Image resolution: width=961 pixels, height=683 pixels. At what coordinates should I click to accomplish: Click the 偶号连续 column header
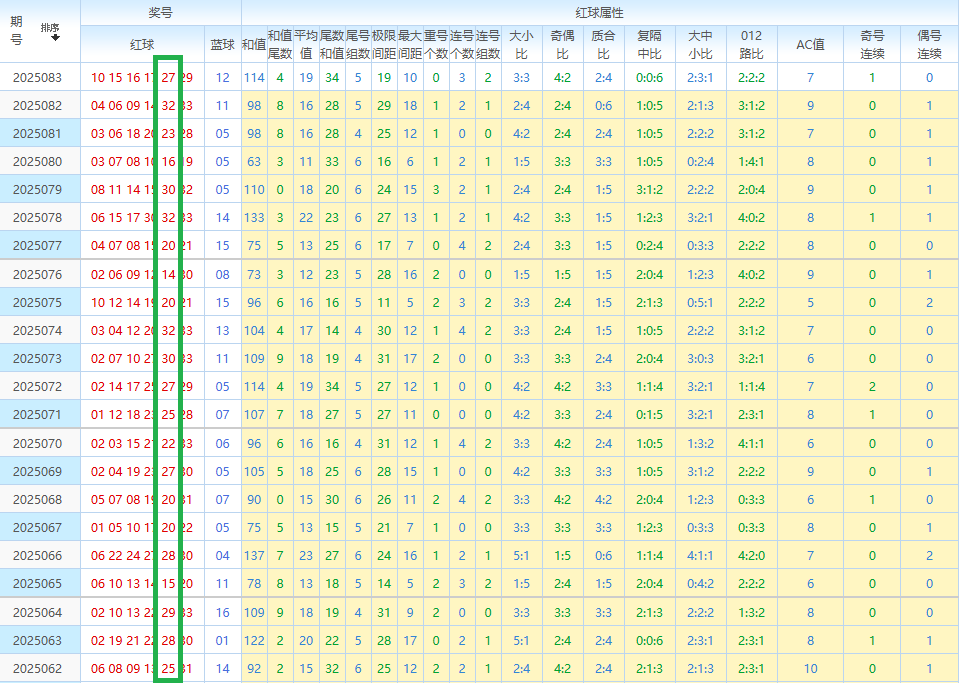tap(929, 44)
